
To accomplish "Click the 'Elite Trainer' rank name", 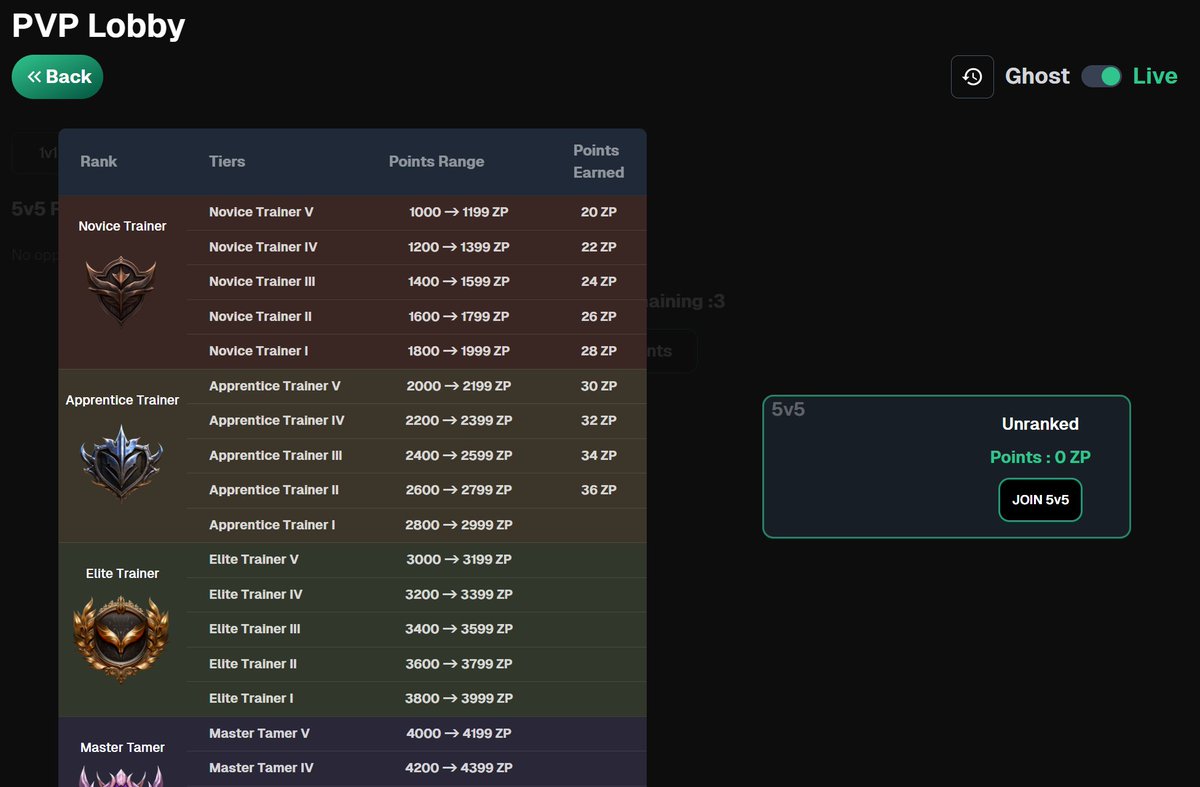I will pos(122,574).
